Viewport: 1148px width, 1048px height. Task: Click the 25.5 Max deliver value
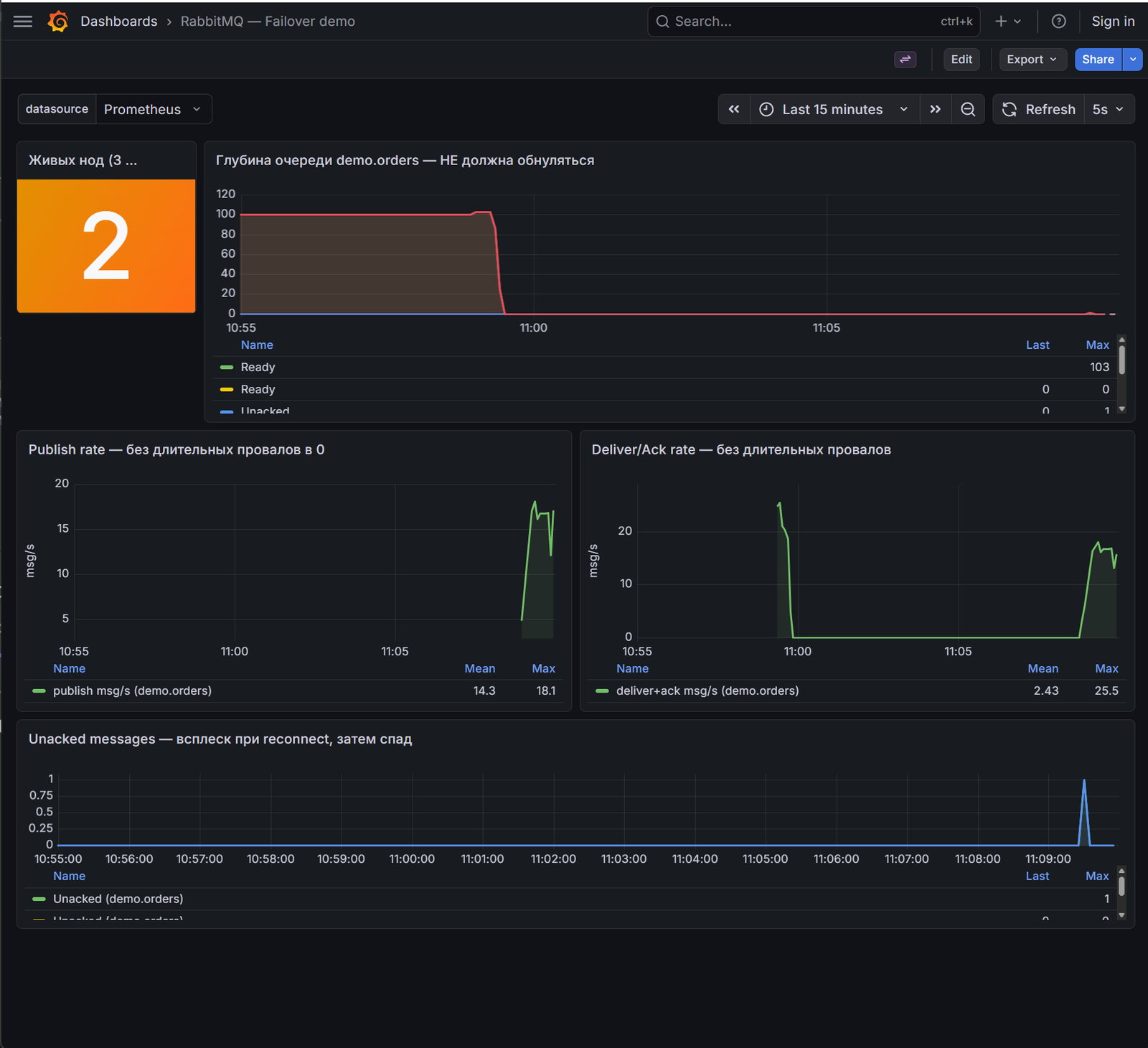[1106, 691]
